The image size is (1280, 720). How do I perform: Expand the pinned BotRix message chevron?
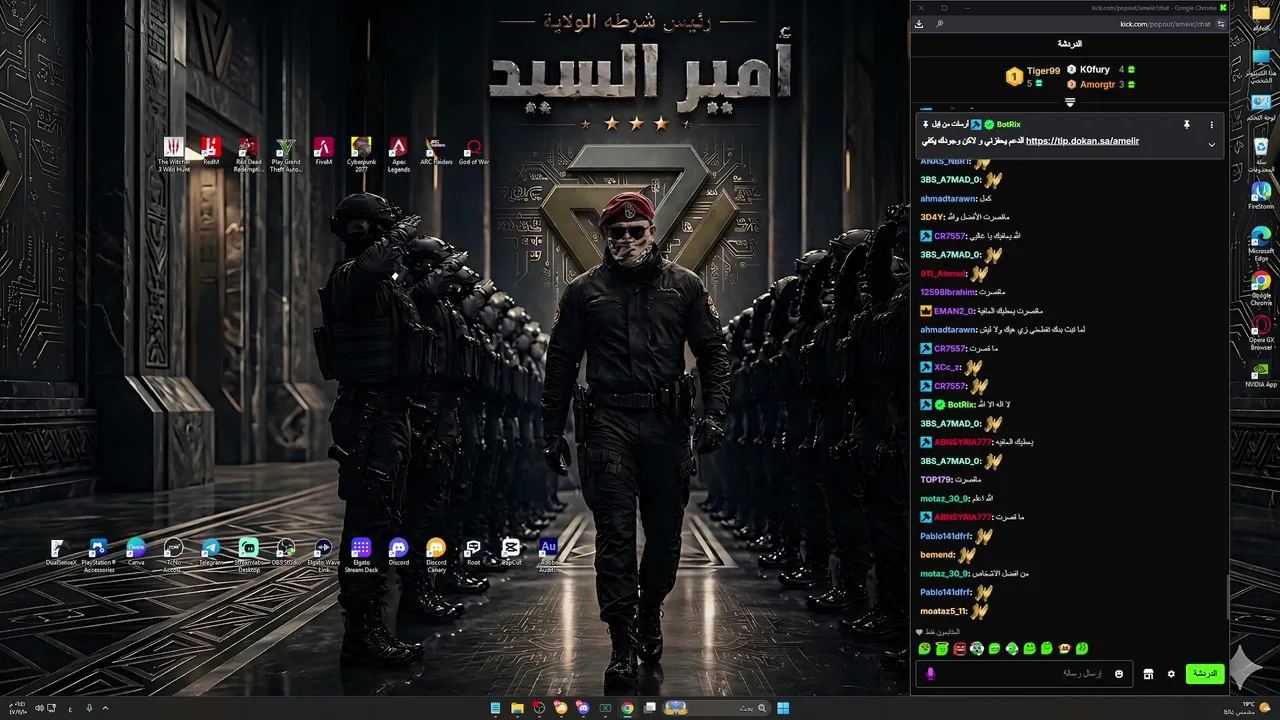[x=1211, y=144]
